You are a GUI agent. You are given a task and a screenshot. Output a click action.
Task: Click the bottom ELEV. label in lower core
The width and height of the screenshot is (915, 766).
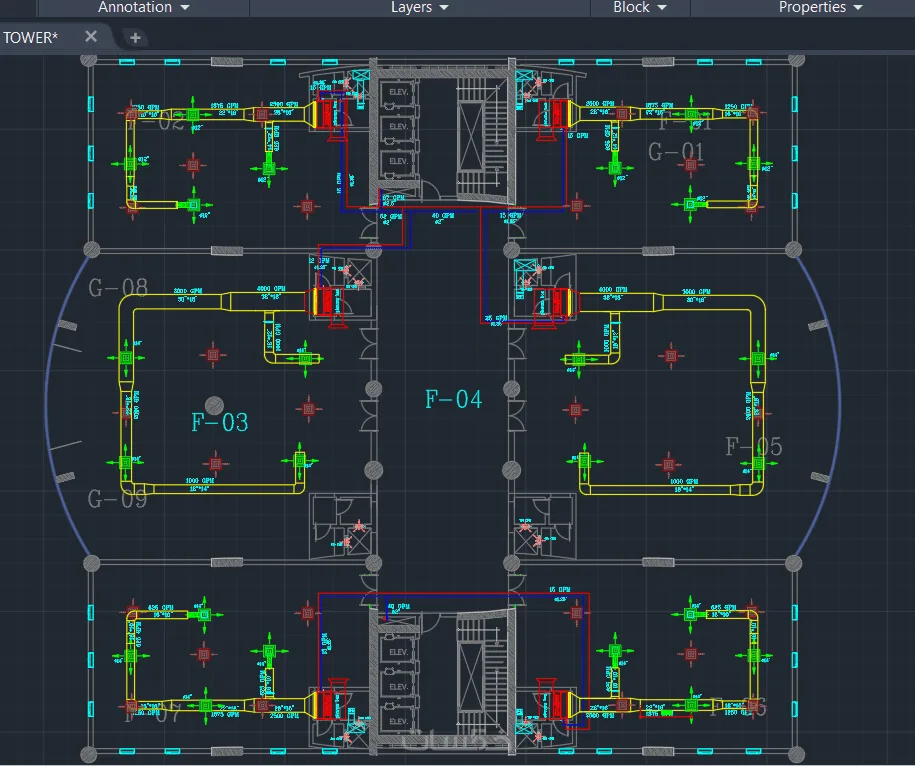tap(399, 721)
